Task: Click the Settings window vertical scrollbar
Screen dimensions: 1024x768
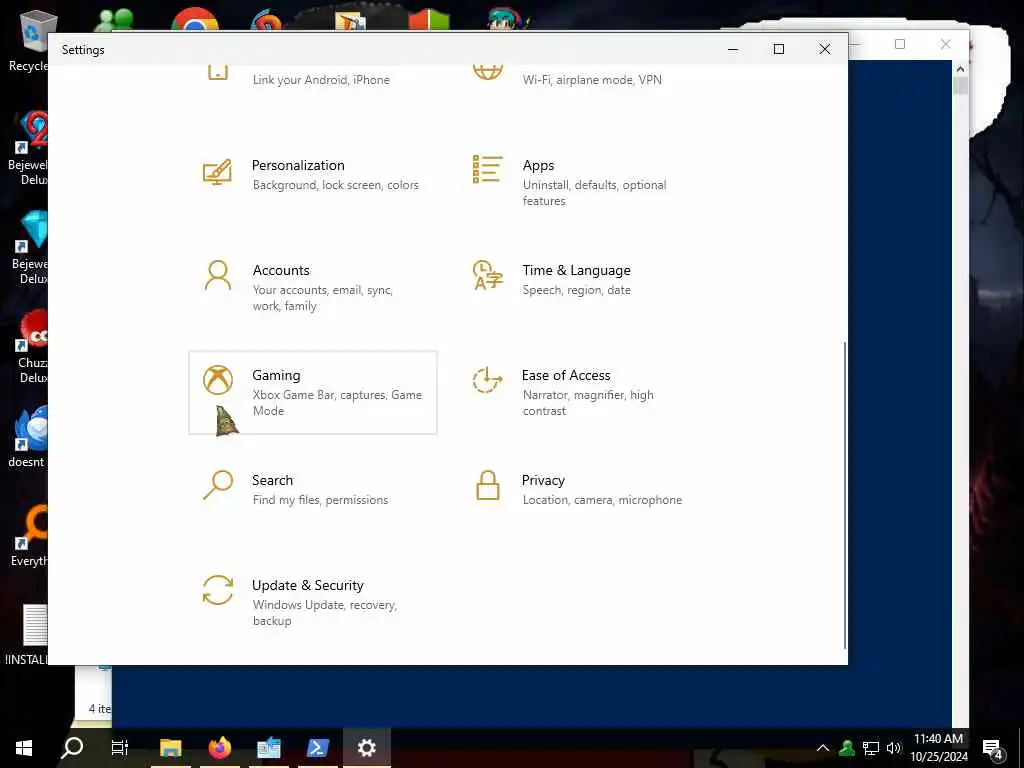Action: 845,495
